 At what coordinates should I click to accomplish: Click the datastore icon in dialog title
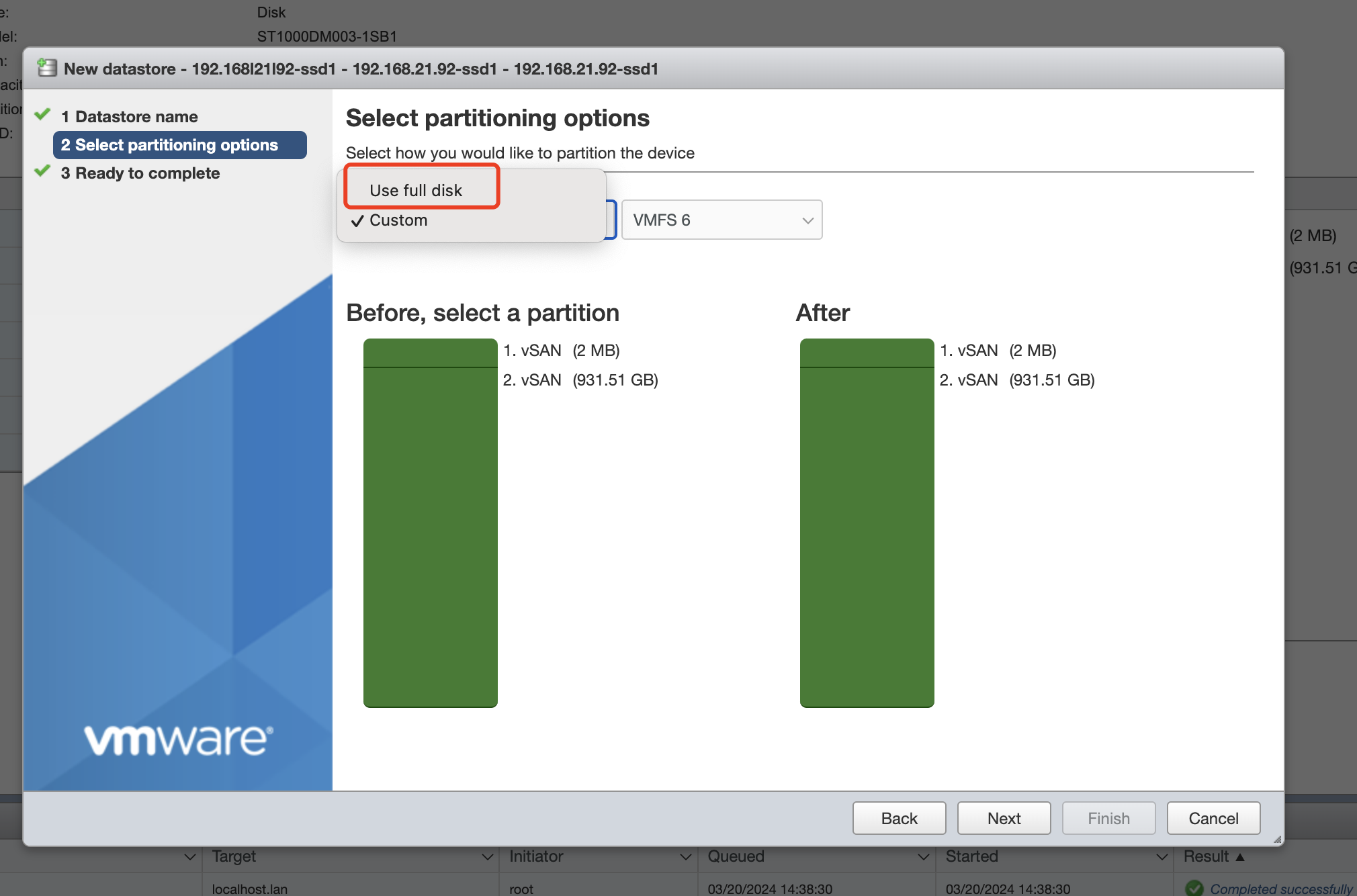47,68
